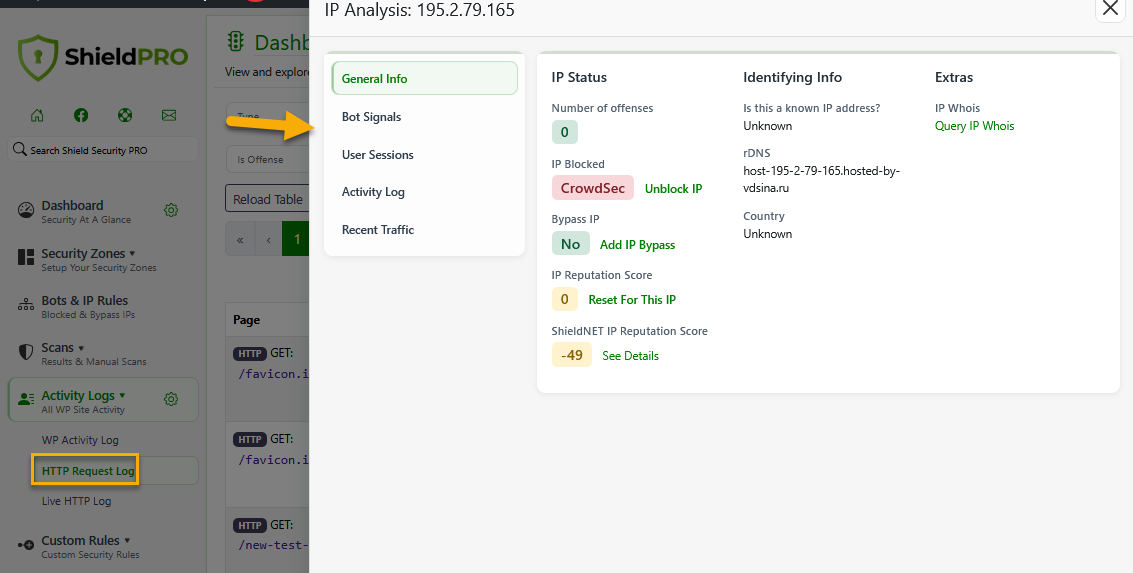Click the Add IP Bypass link
This screenshot has width=1133, height=573.
click(637, 245)
